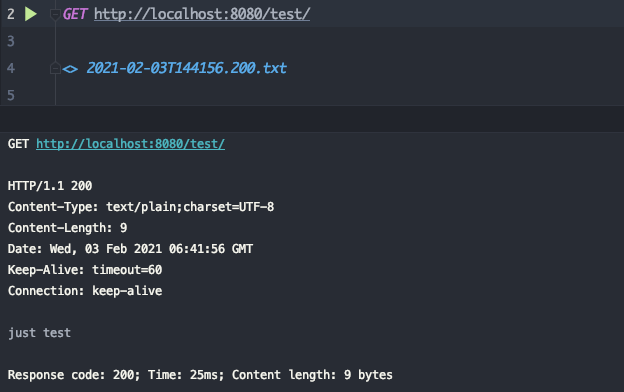Image resolution: width=624 pixels, height=392 pixels.
Task: Click the divider bar between editor and response
Action: (312, 119)
